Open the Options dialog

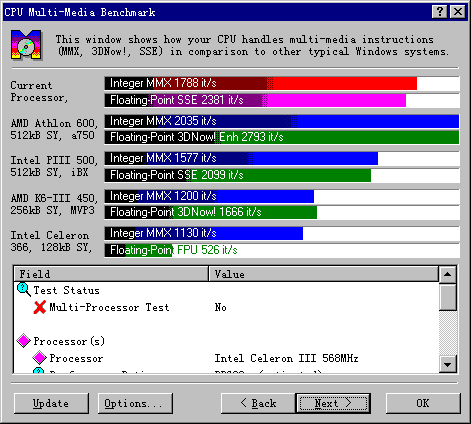point(135,403)
